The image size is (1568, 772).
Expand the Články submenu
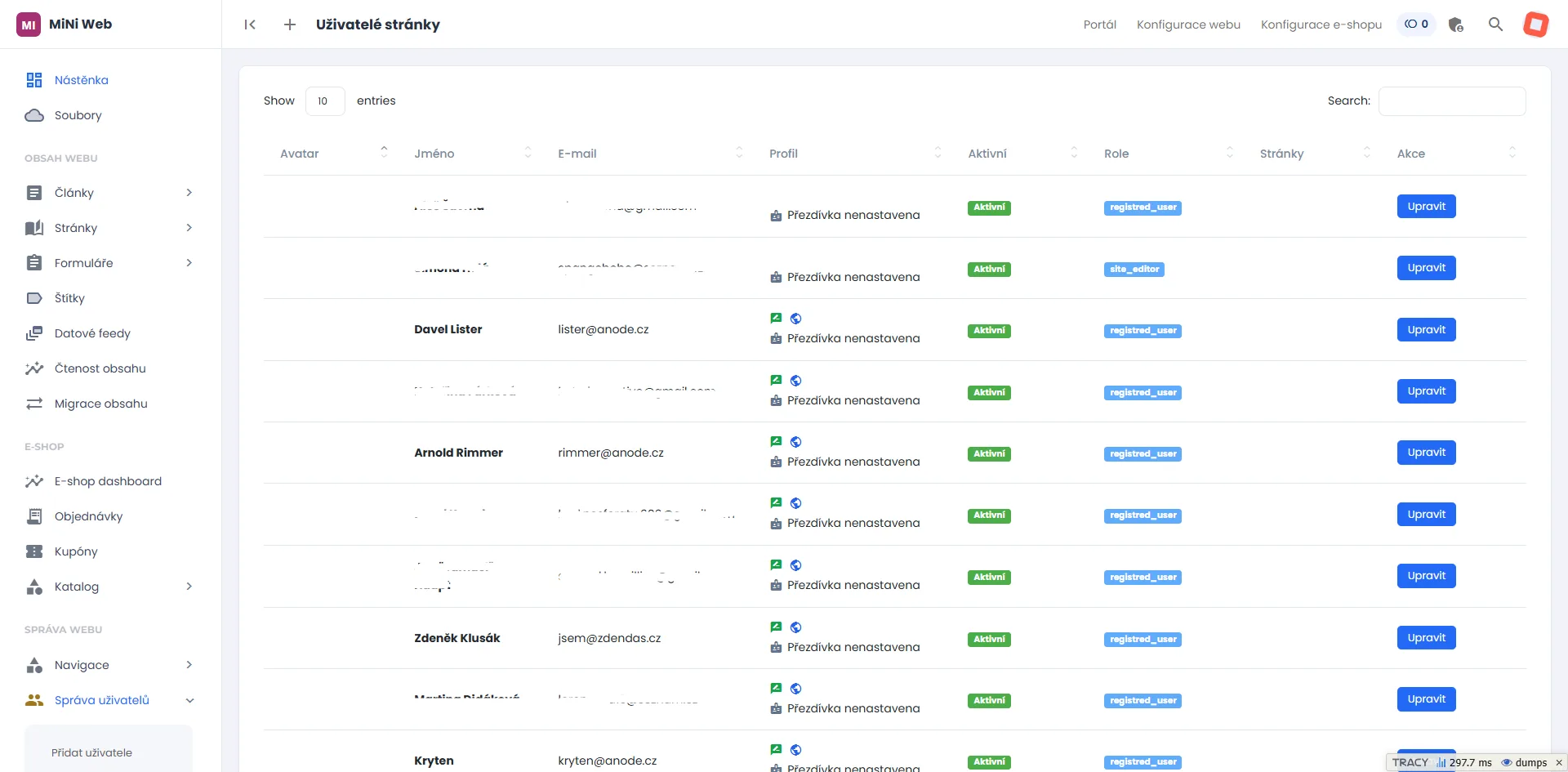pyautogui.click(x=189, y=193)
